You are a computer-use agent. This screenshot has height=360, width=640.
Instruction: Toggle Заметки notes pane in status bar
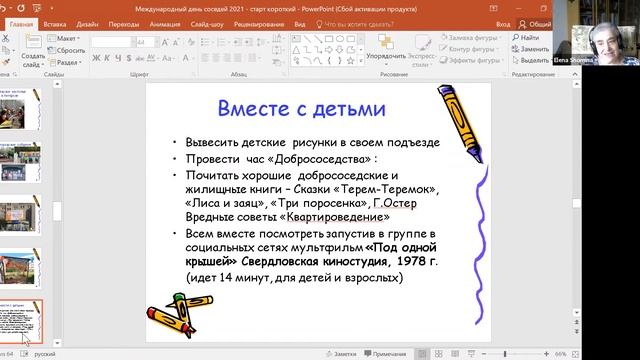(341, 354)
